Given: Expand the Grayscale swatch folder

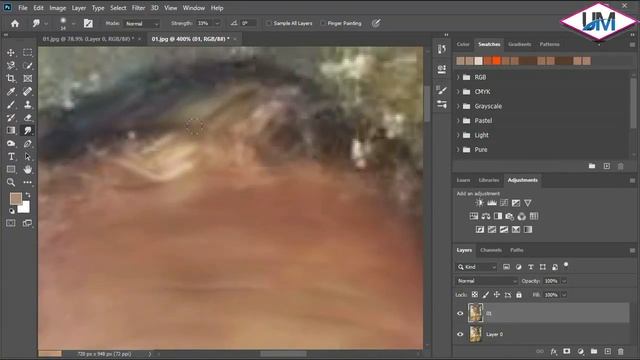Looking at the screenshot, I should click(458, 106).
